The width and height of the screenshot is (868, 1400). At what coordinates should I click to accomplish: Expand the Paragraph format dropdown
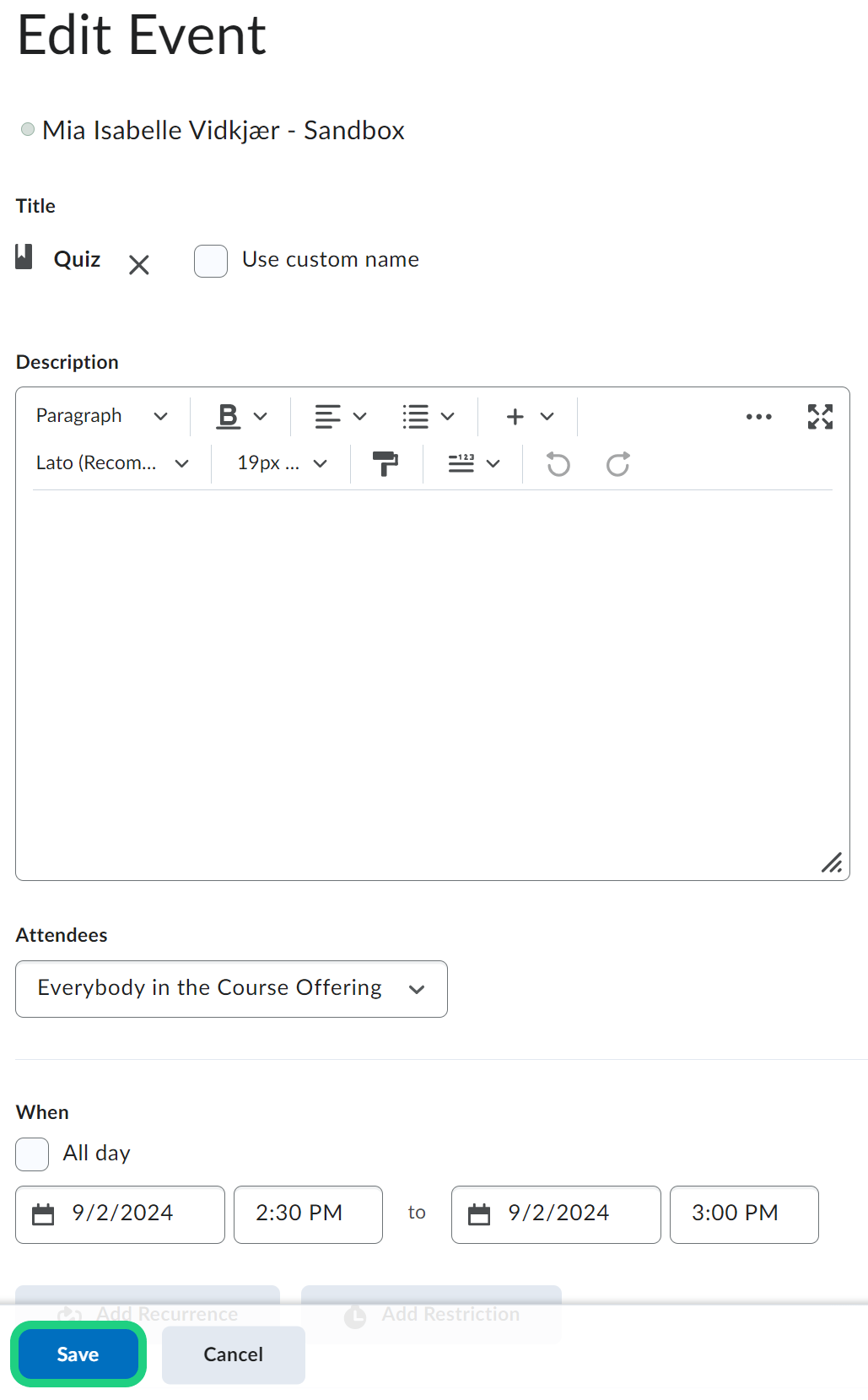tap(101, 416)
